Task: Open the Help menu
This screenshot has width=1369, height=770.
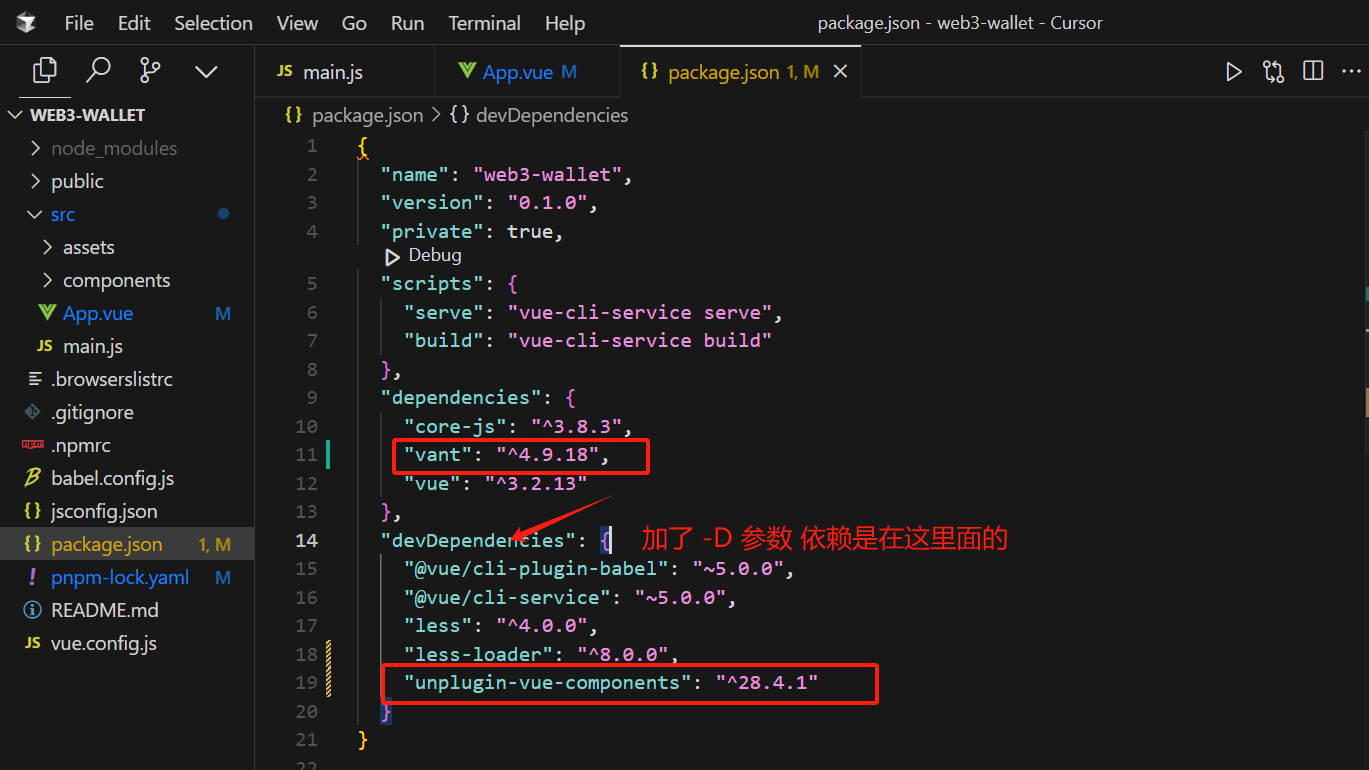Action: [565, 23]
